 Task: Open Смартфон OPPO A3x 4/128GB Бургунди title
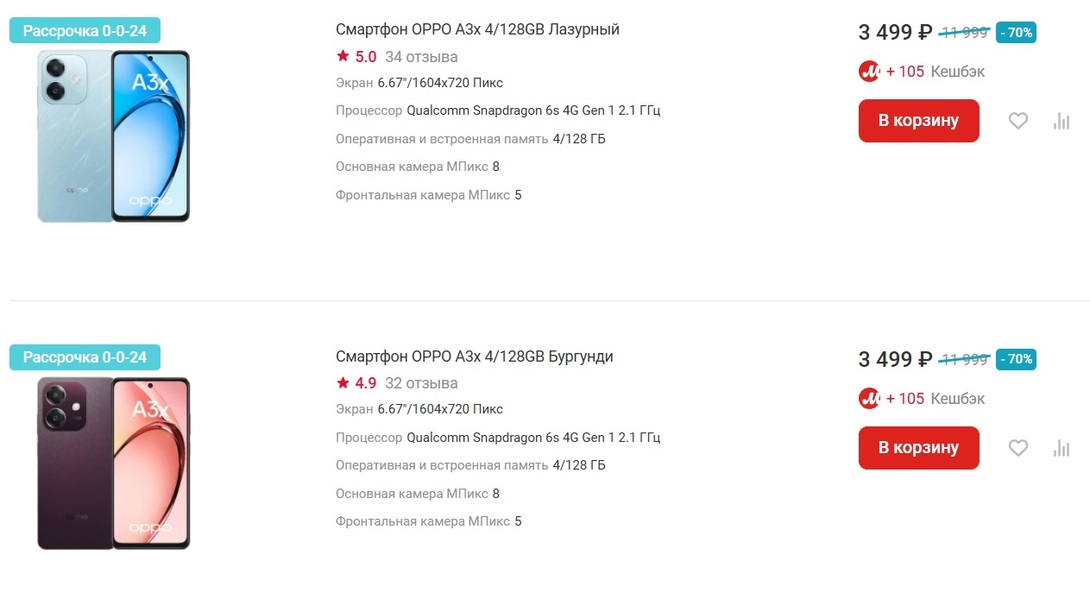474,357
